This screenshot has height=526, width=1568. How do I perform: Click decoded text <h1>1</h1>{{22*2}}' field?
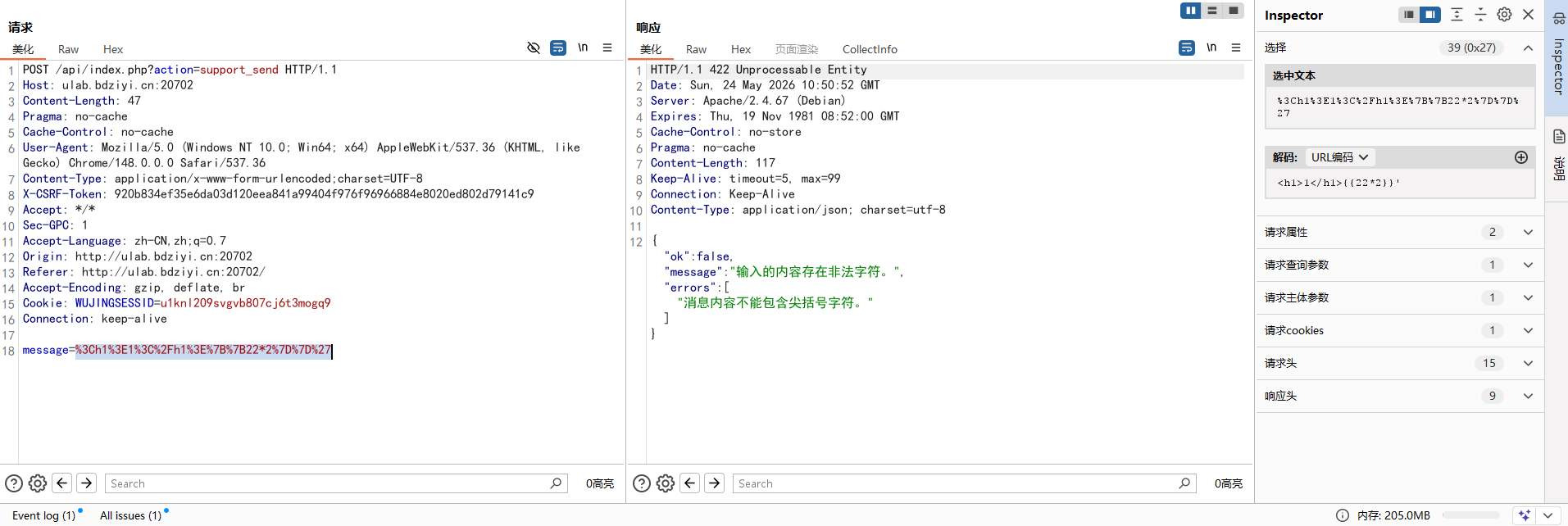tap(1400, 183)
